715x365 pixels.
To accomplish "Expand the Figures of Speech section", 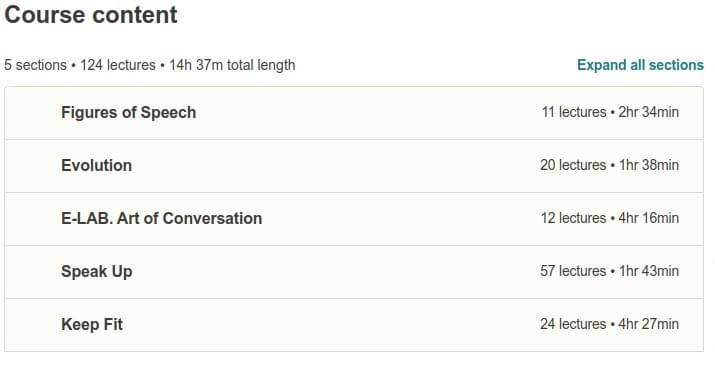I will 354,113.
